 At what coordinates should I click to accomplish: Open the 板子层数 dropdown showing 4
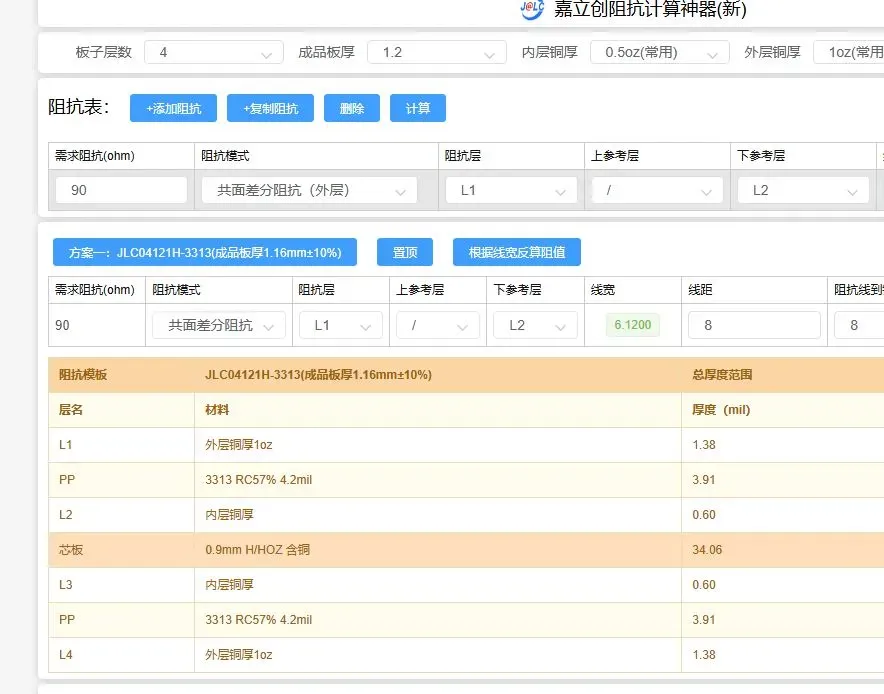[x=214, y=52]
